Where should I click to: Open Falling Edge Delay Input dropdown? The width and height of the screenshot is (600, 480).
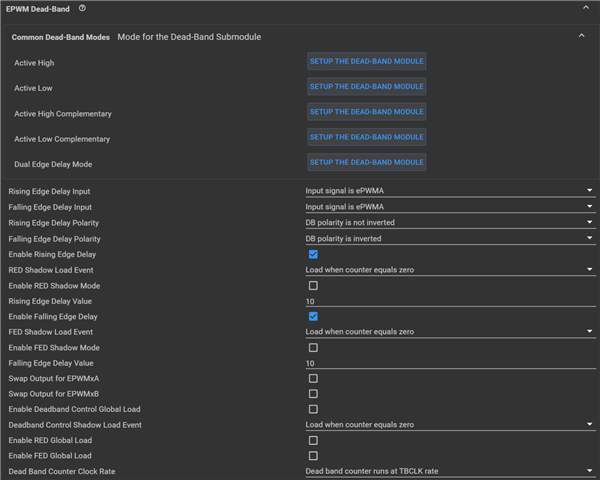coord(450,207)
